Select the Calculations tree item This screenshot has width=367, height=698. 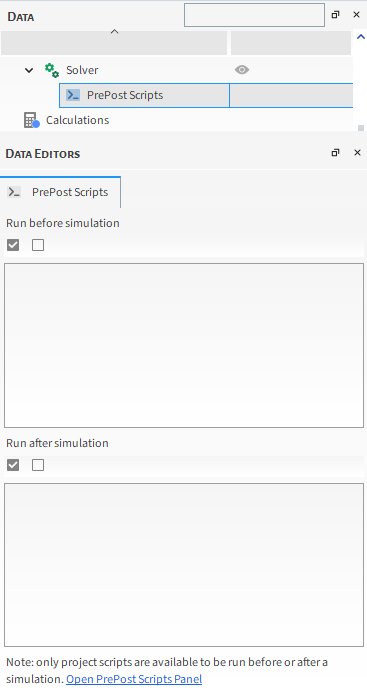(77, 120)
